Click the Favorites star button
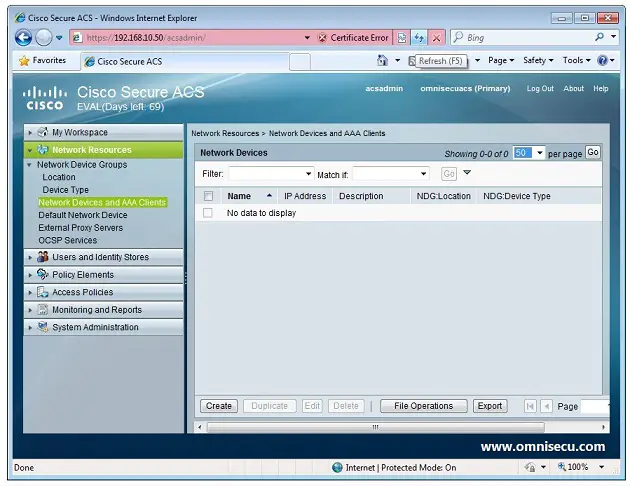This screenshot has height=486, width=630. (43, 60)
